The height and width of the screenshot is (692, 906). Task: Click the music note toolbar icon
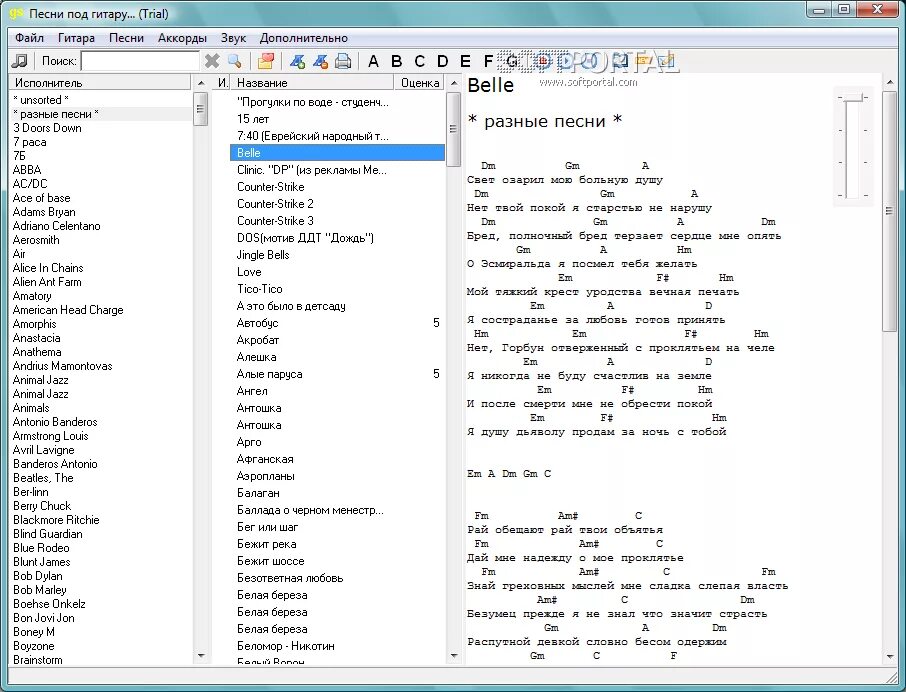[19, 61]
